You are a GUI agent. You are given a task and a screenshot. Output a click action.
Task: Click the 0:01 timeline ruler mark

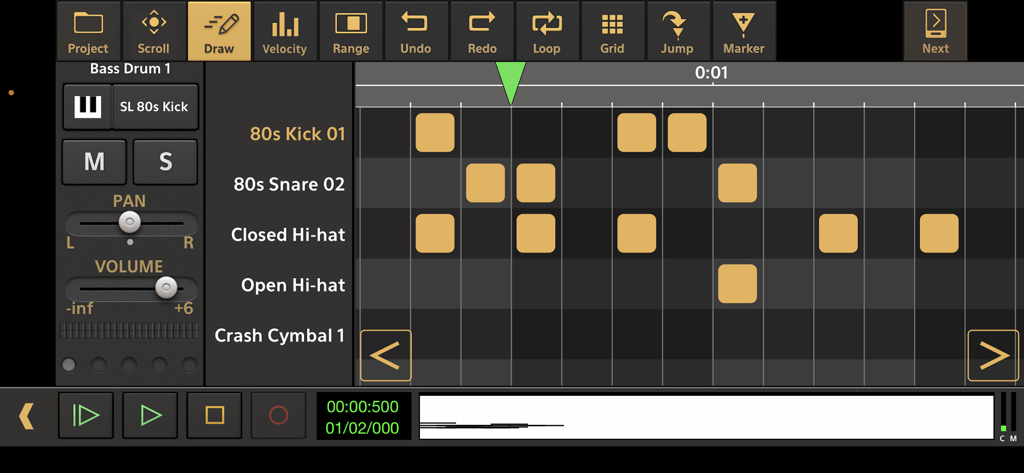coord(711,73)
